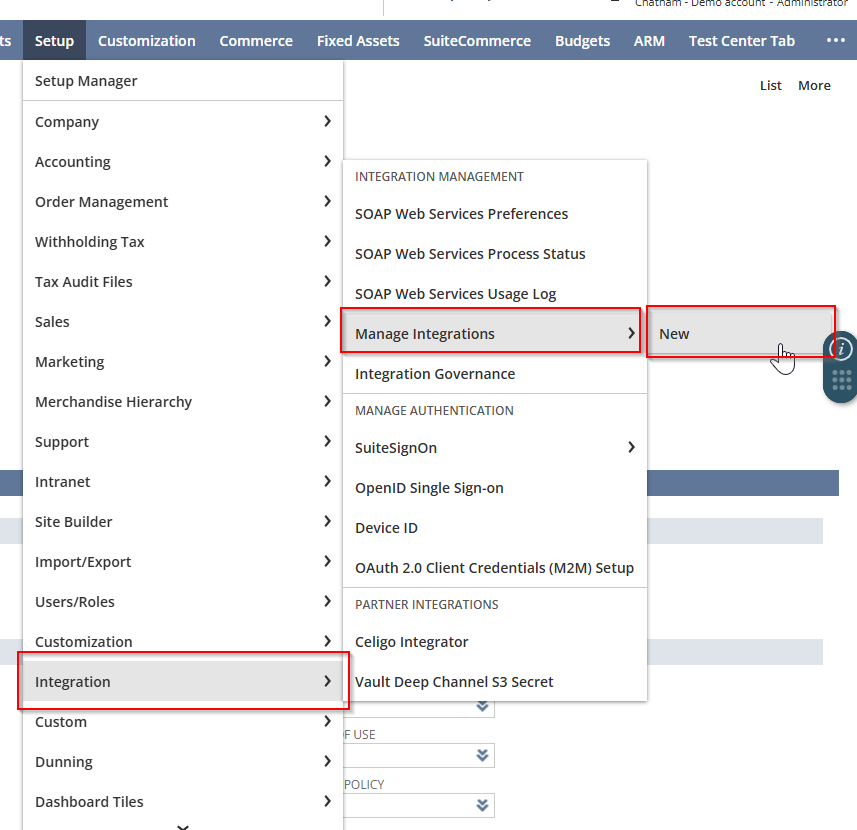Open the blue info panel icon on right edge

click(x=841, y=350)
